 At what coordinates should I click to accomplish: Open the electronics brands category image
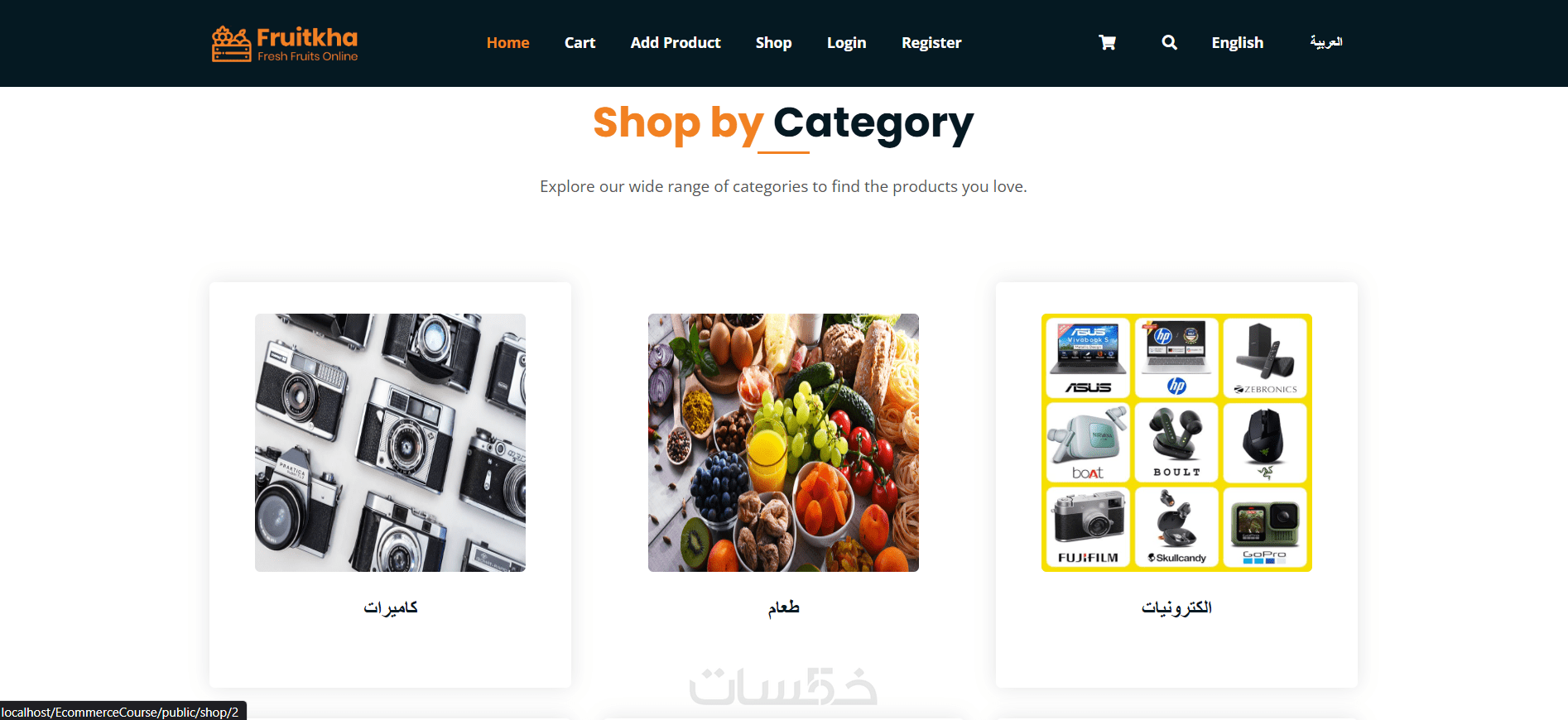[x=1176, y=443]
